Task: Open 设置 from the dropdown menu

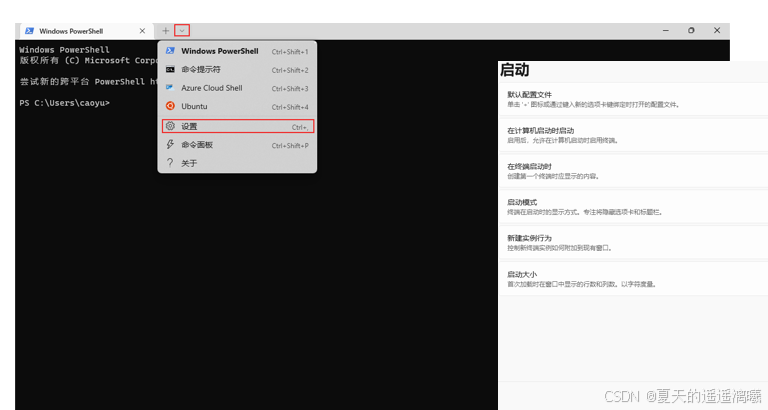Action: 238,126
